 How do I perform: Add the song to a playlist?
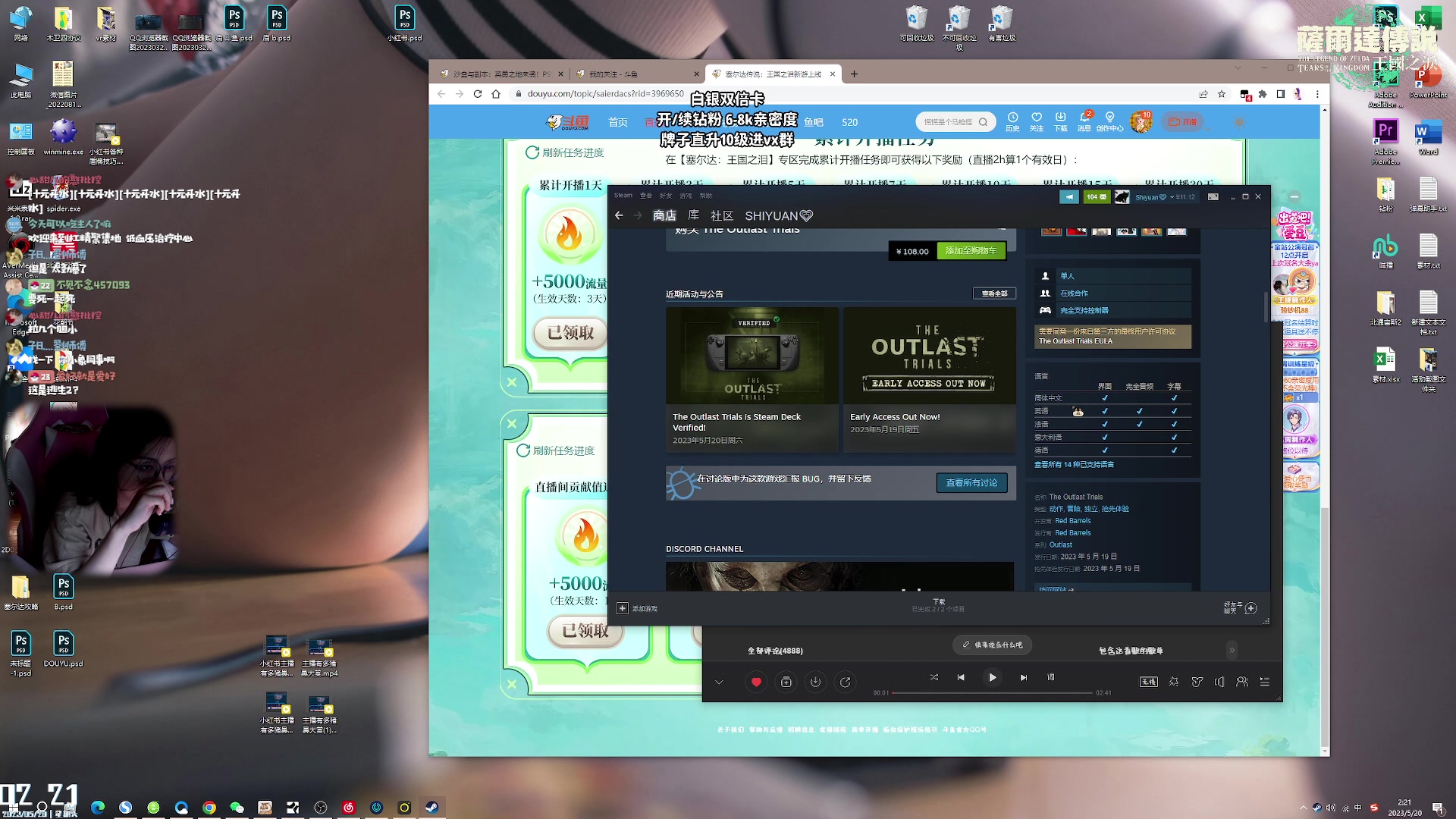pyautogui.click(x=786, y=682)
